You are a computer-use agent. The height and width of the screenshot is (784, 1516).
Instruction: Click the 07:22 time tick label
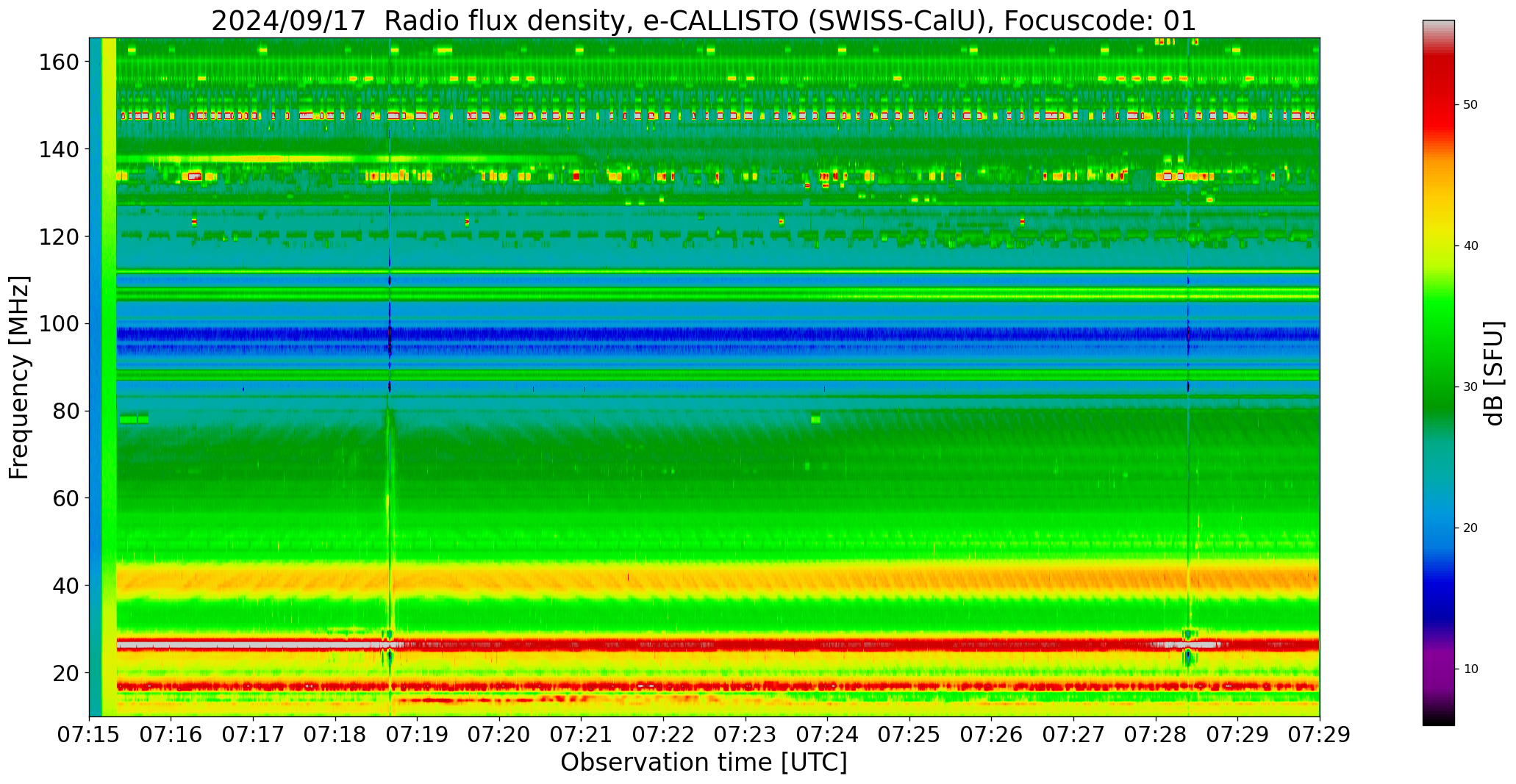pyautogui.click(x=664, y=735)
